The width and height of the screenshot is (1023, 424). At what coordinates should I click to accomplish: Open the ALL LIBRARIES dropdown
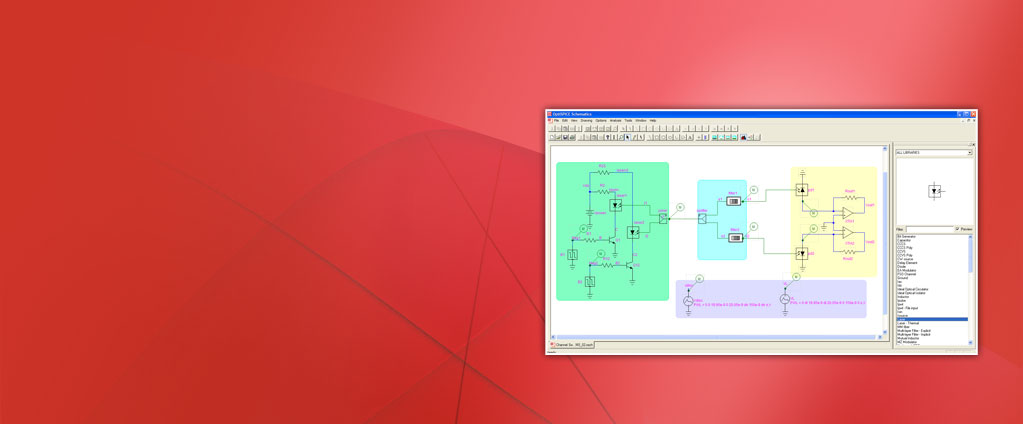pyautogui.click(x=968, y=153)
